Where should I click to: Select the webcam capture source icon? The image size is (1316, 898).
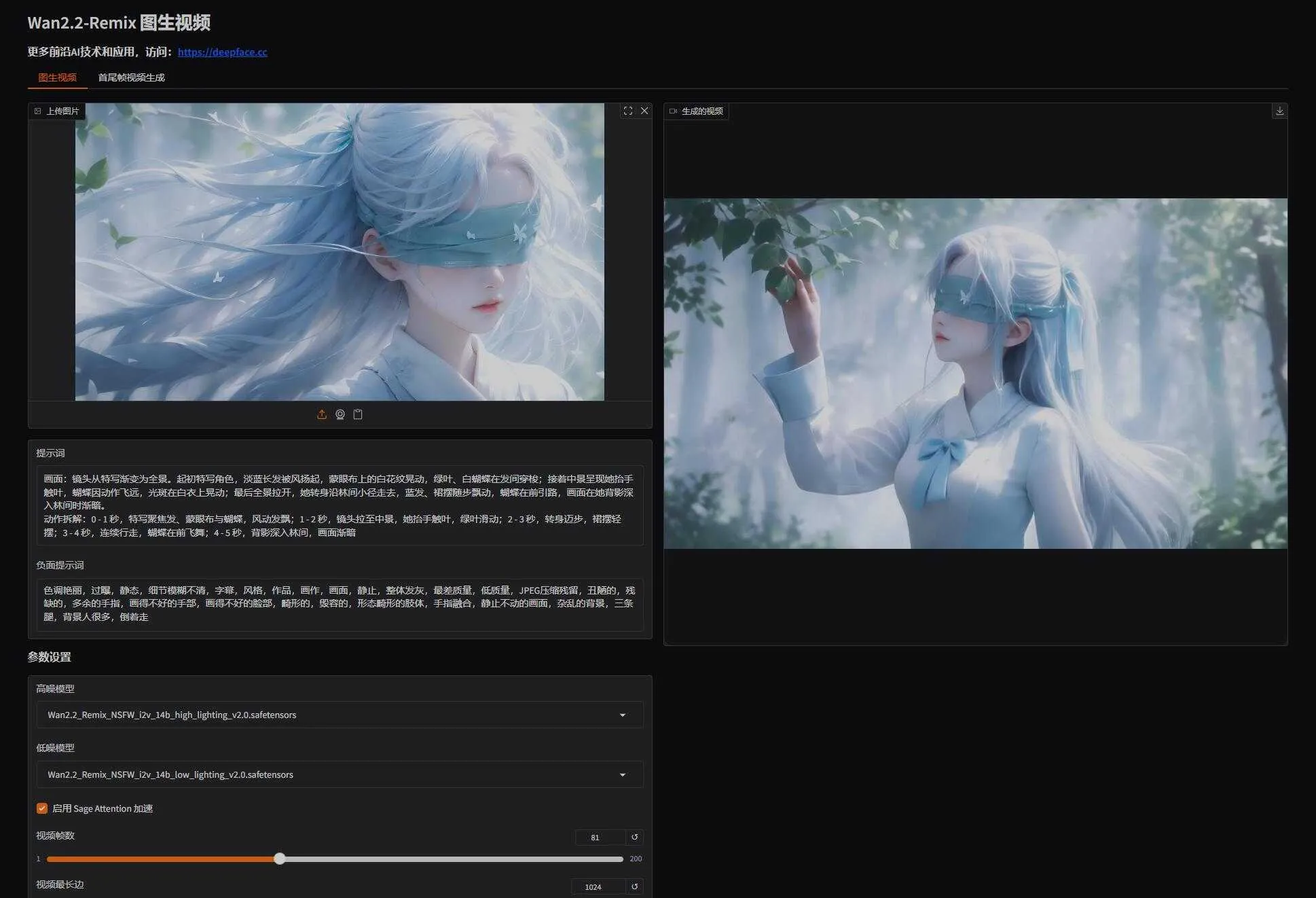pos(340,414)
